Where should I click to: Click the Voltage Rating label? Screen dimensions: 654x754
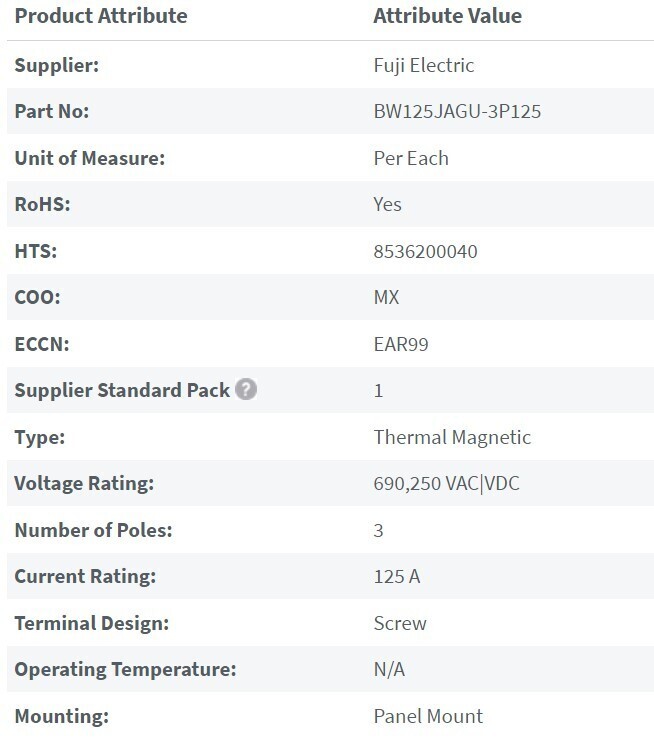coord(84,484)
